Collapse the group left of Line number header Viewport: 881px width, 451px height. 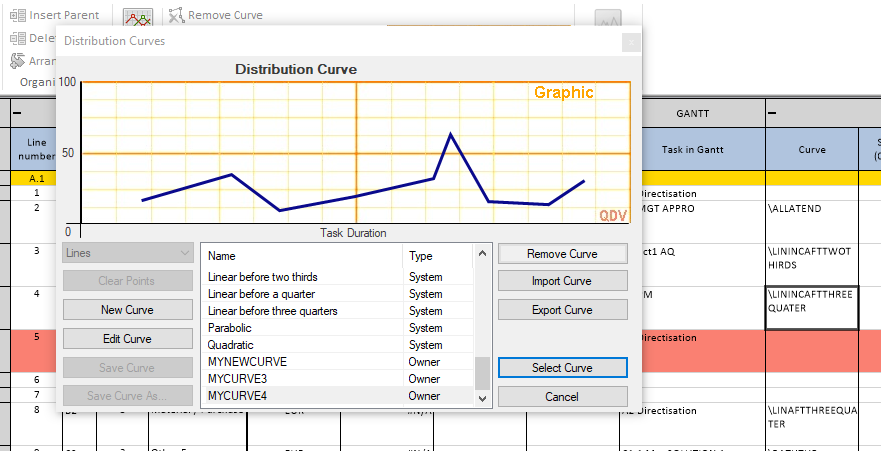coord(17,113)
